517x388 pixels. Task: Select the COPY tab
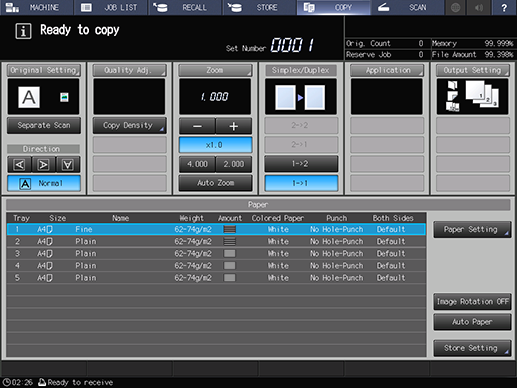333,7
